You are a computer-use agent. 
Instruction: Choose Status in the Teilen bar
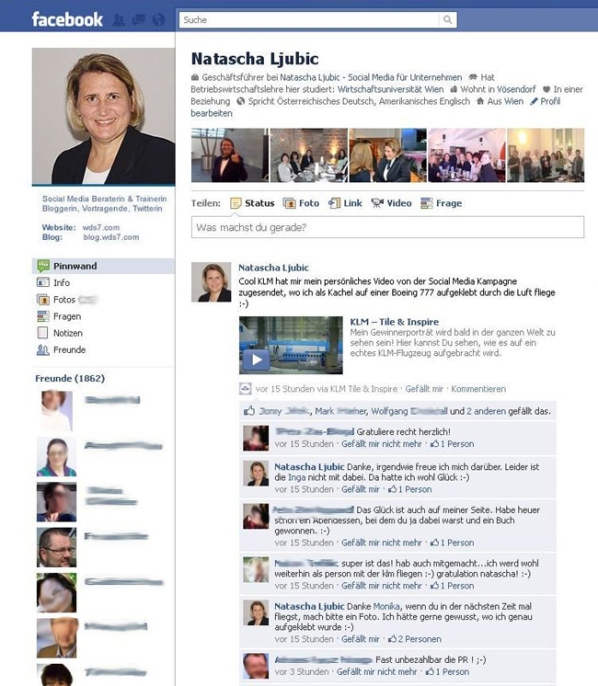[252, 203]
